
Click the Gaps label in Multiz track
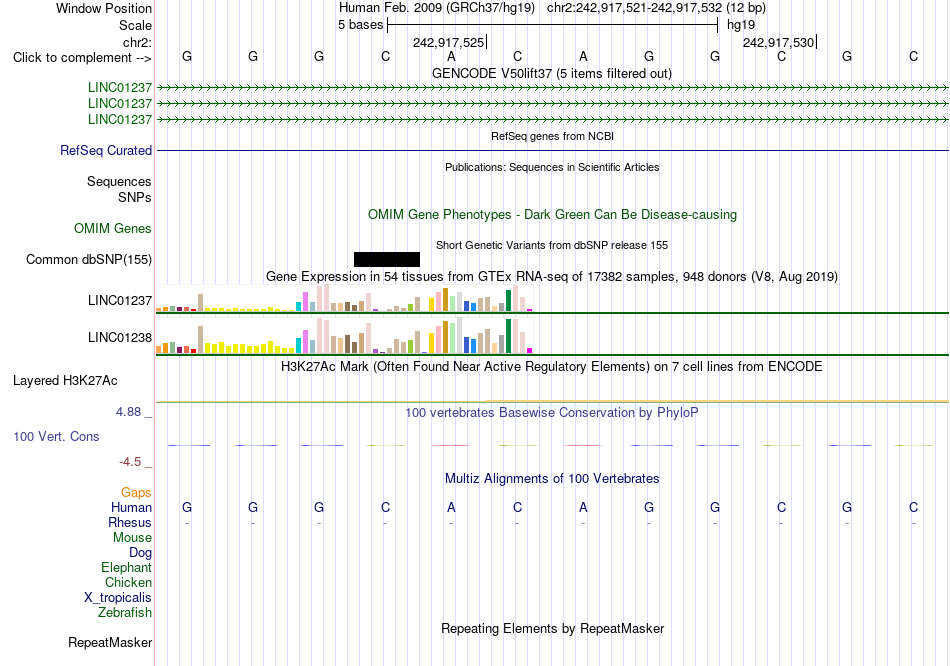[136, 493]
